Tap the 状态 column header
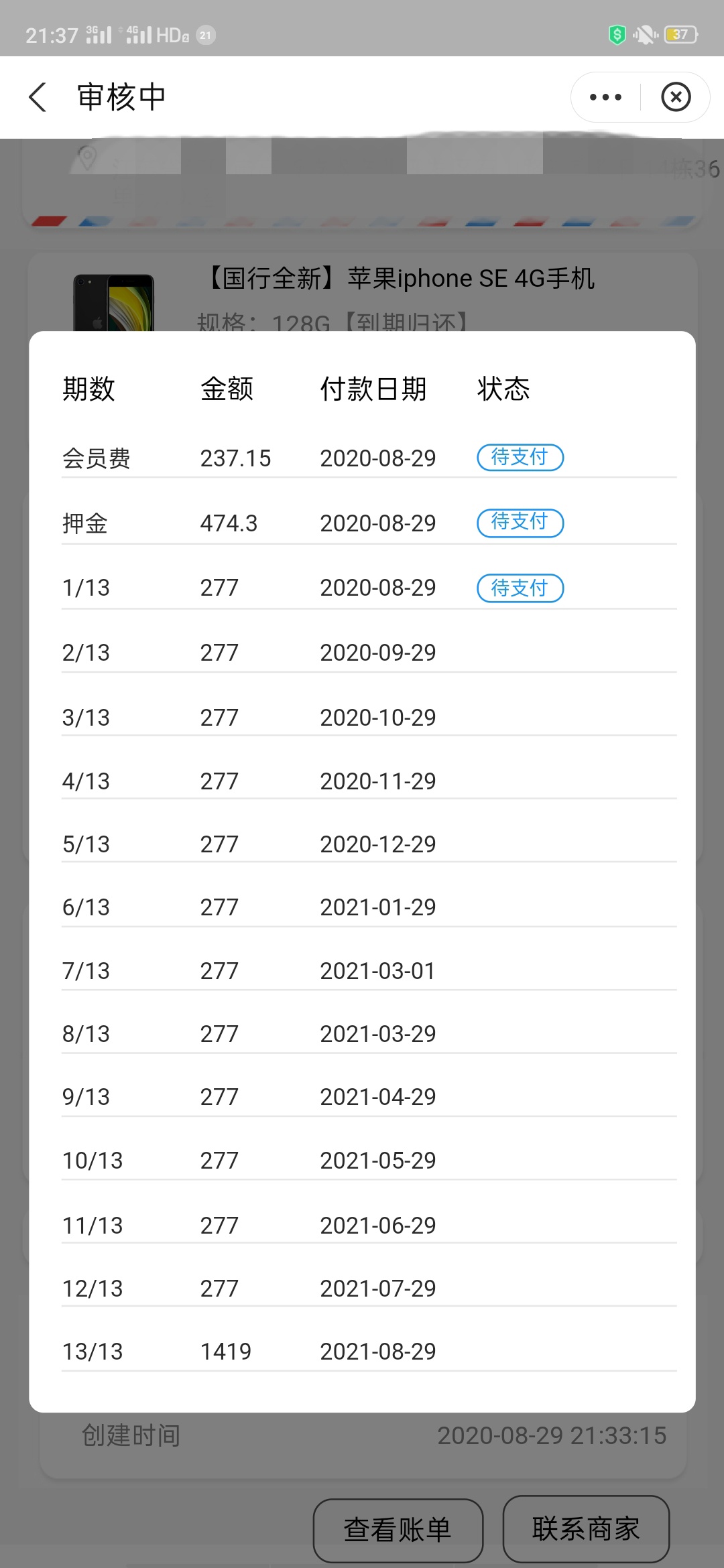724x1568 pixels. [503, 389]
